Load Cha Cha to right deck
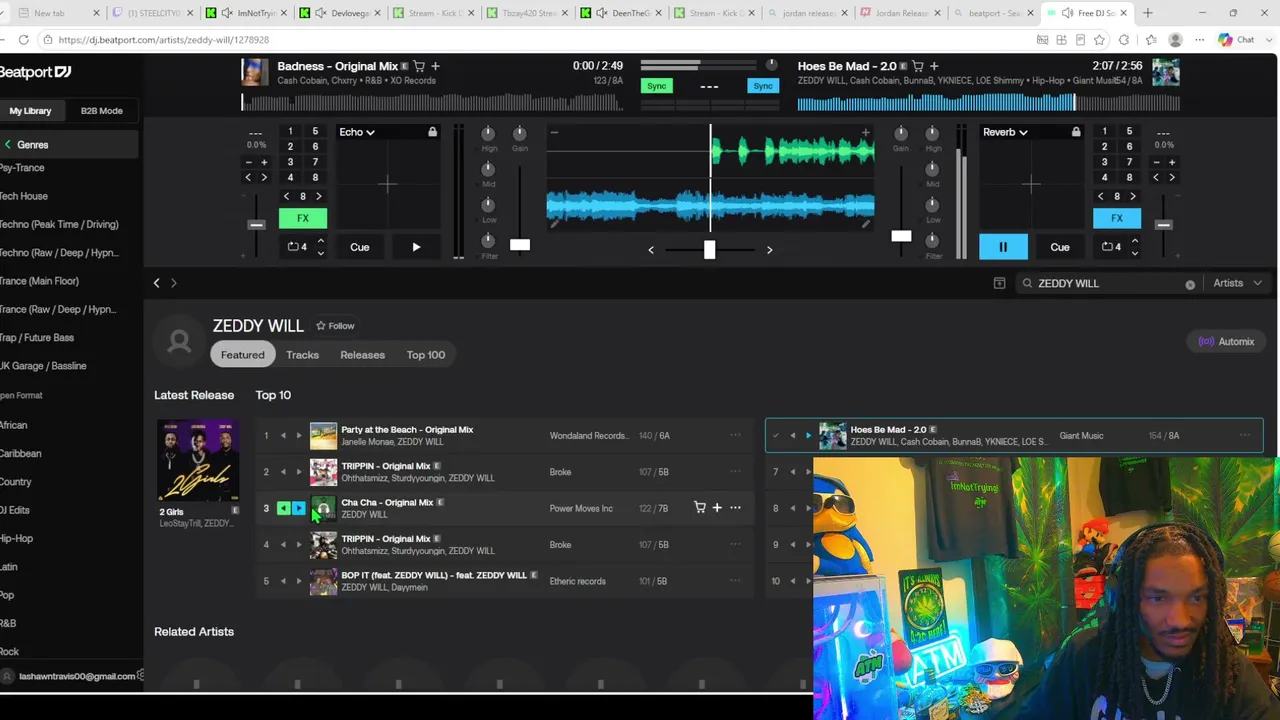 coord(299,509)
